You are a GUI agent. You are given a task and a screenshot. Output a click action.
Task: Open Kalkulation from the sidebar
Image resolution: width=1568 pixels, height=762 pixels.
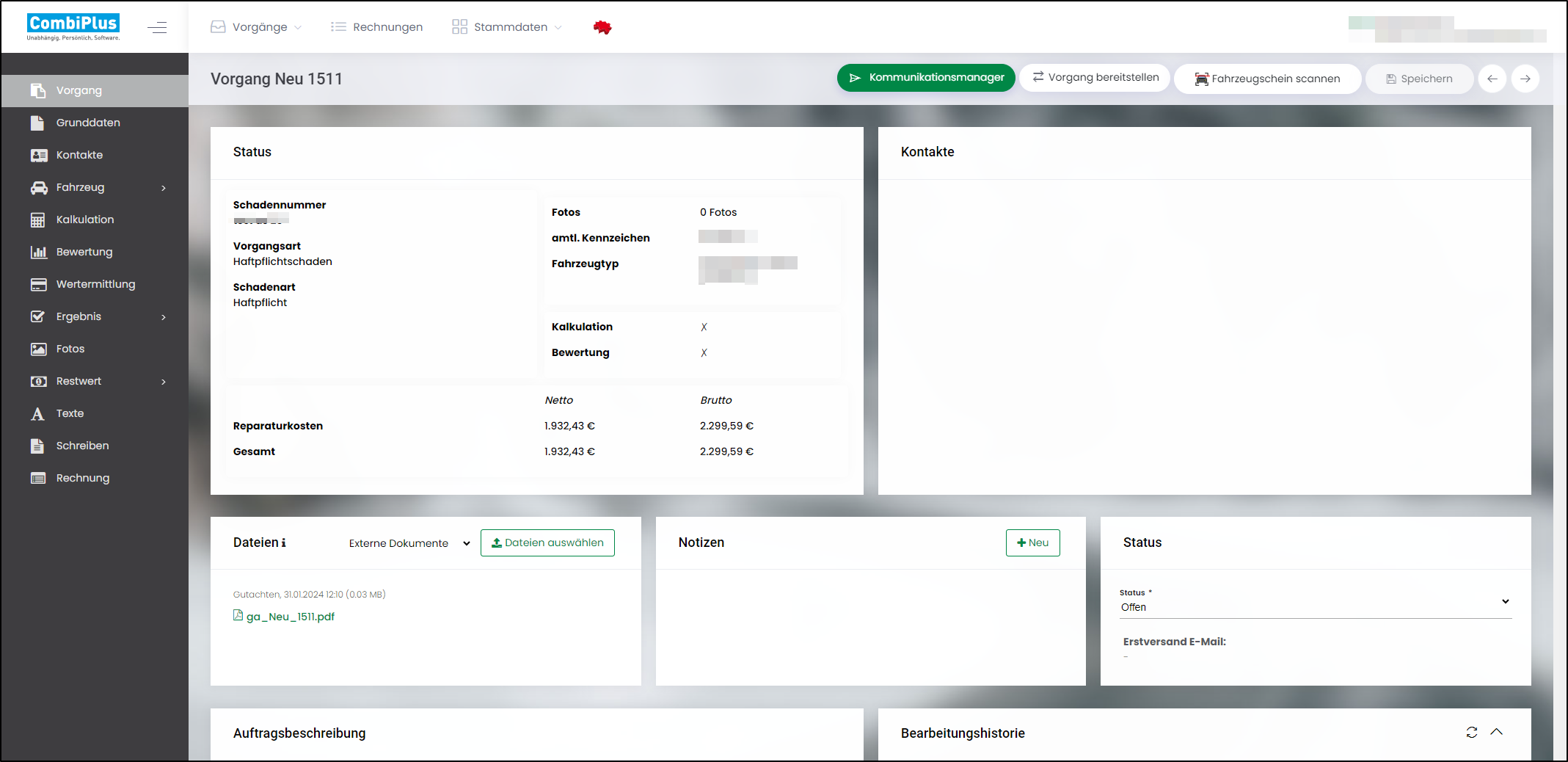(85, 219)
